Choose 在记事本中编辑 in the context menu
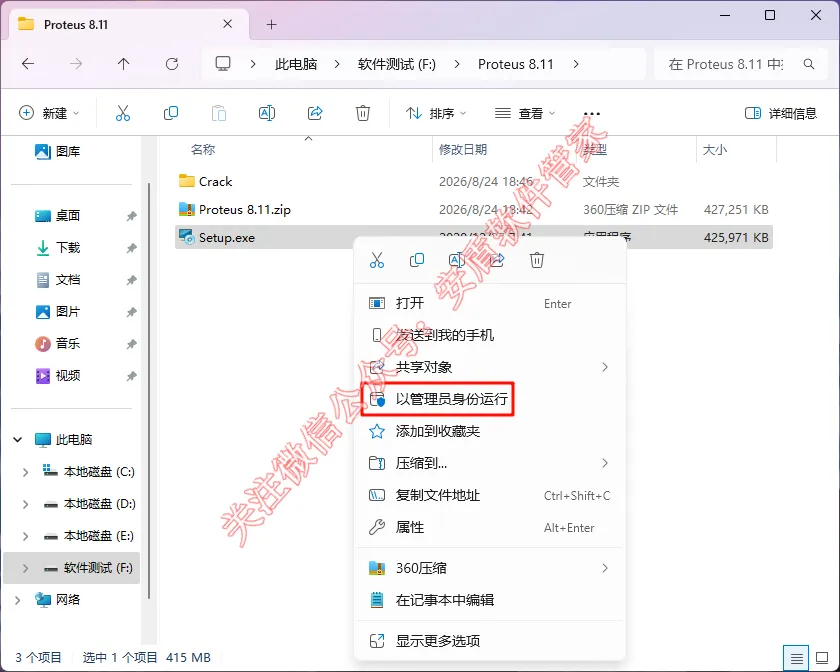The width and height of the screenshot is (840, 672). coord(490,600)
